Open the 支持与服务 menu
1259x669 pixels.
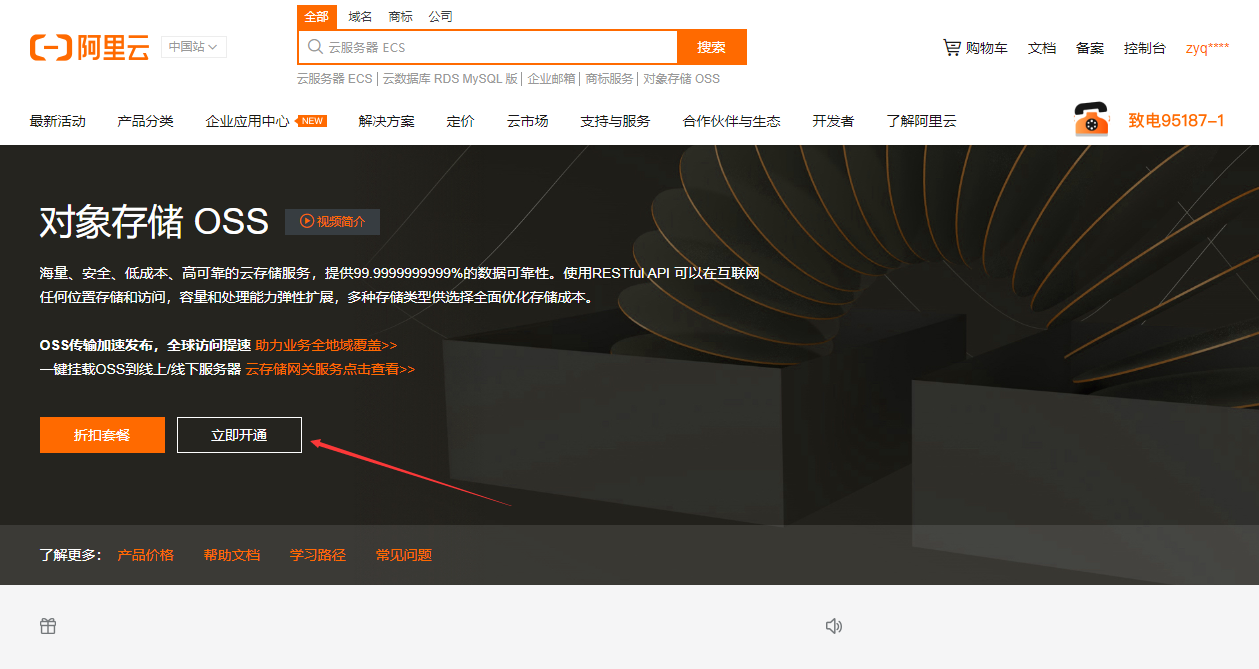[x=616, y=121]
